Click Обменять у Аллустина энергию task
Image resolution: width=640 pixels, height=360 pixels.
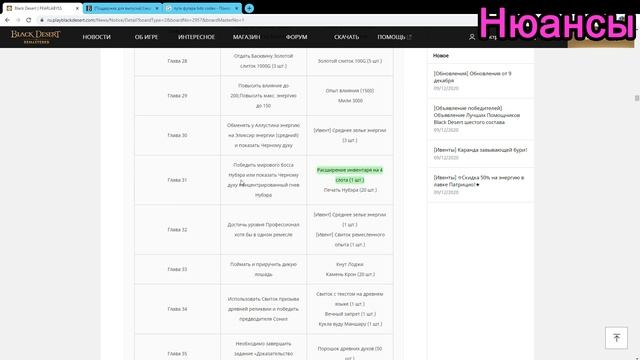[x=263, y=135]
